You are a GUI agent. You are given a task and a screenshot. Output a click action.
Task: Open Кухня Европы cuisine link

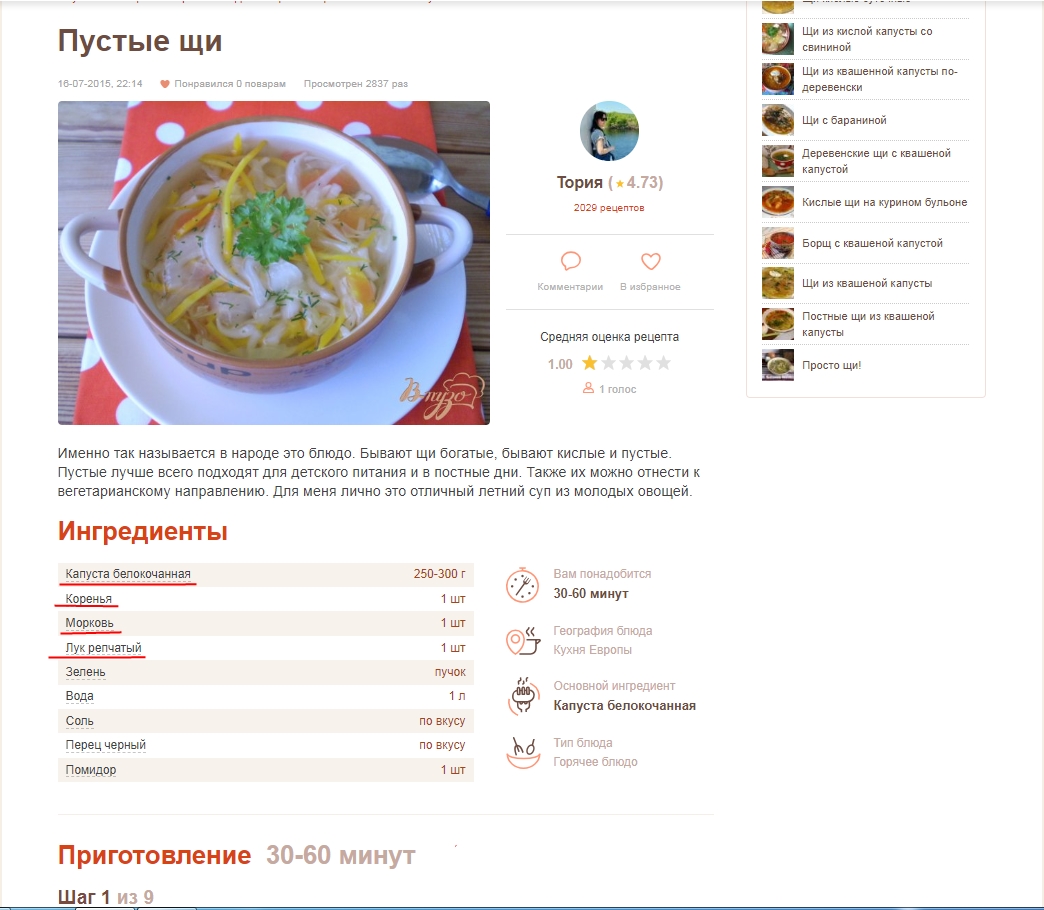click(x=593, y=650)
